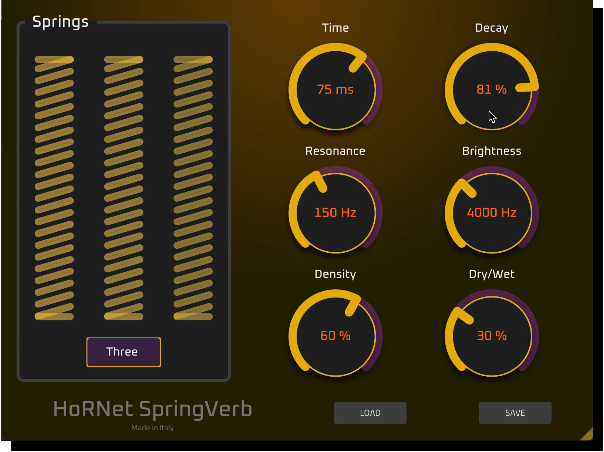The width and height of the screenshot is (604, 452).
Task: Click the Density label text
Action: pyautogui.click(x=335, y=274)
